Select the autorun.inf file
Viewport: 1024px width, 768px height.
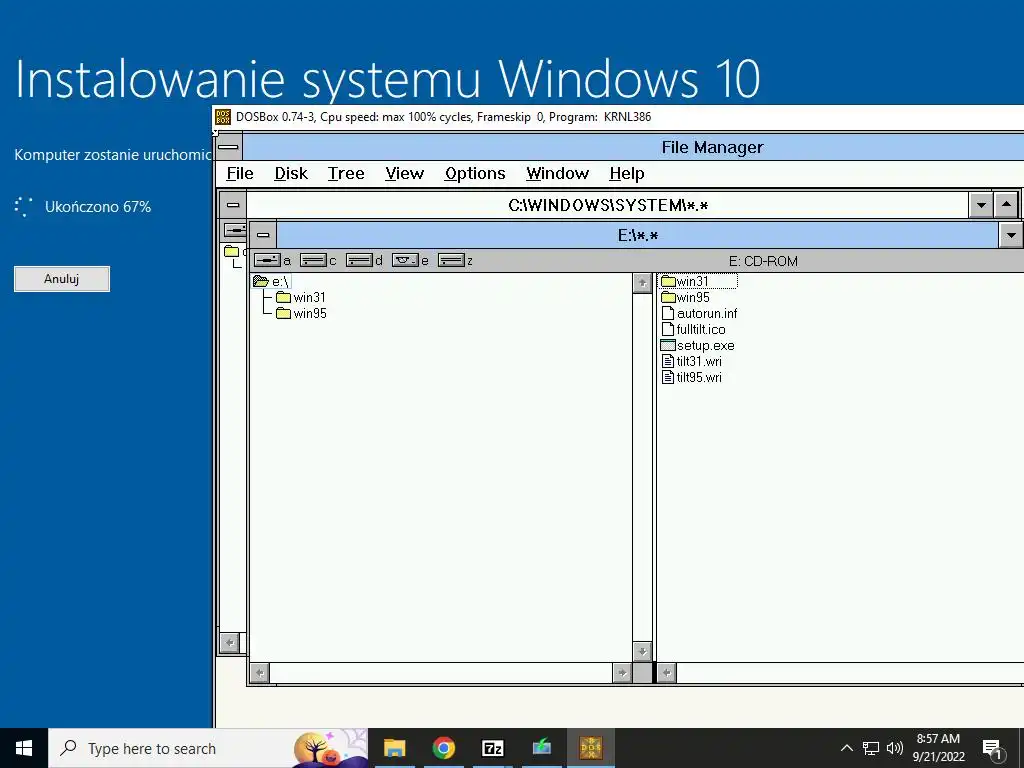tap(699, 313)
